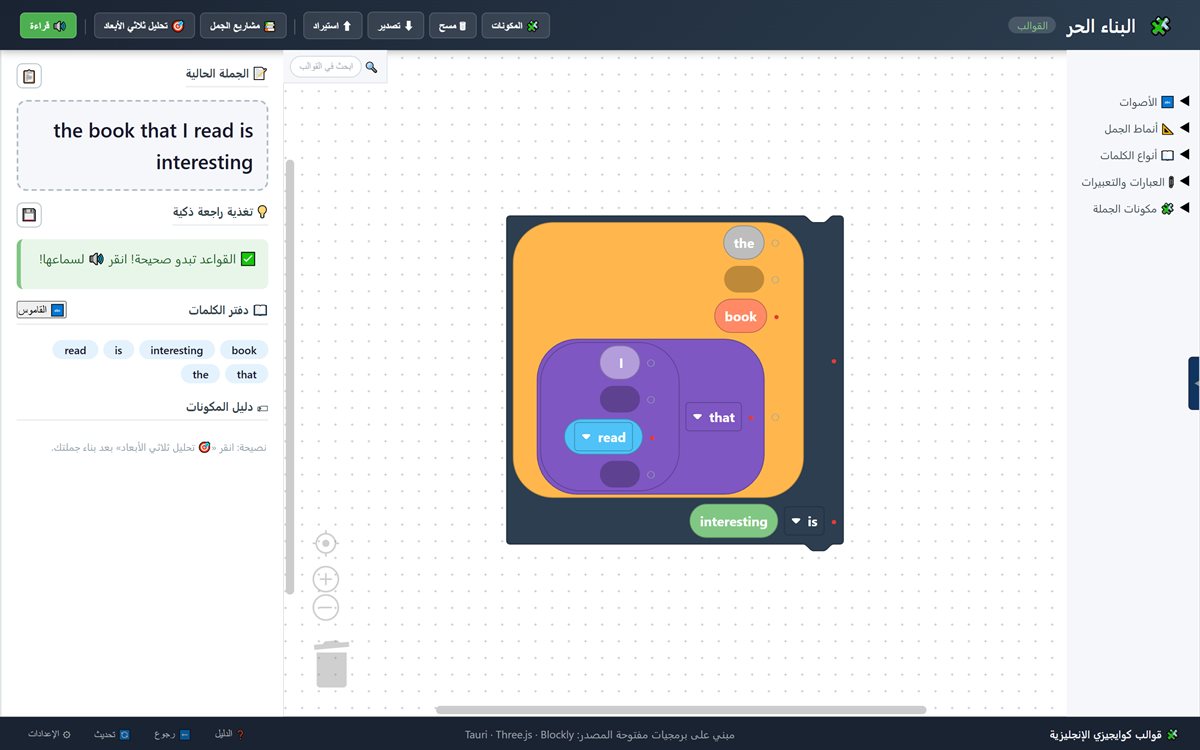This screenshot has width=1200, height=750.
Task: Click the clipboard copy icon beside current sentence
Action: coord(29,76)
